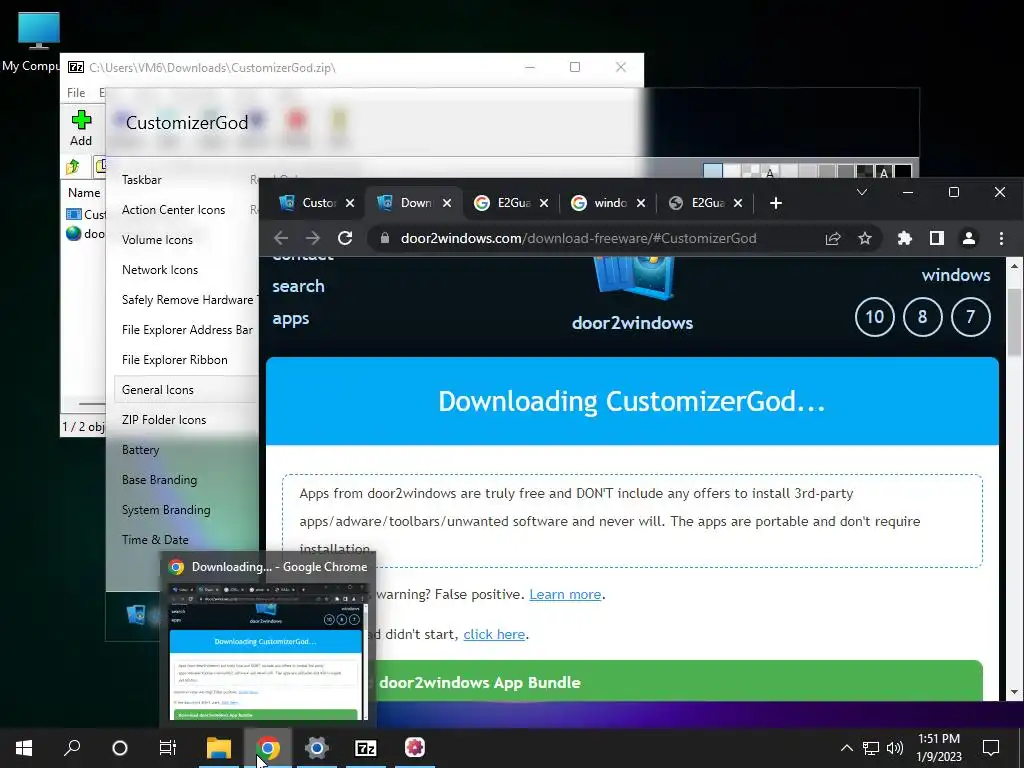This screenshot has height=768, width=1024.
Task: View site info lock icon
Action: (x=385, y=238)
